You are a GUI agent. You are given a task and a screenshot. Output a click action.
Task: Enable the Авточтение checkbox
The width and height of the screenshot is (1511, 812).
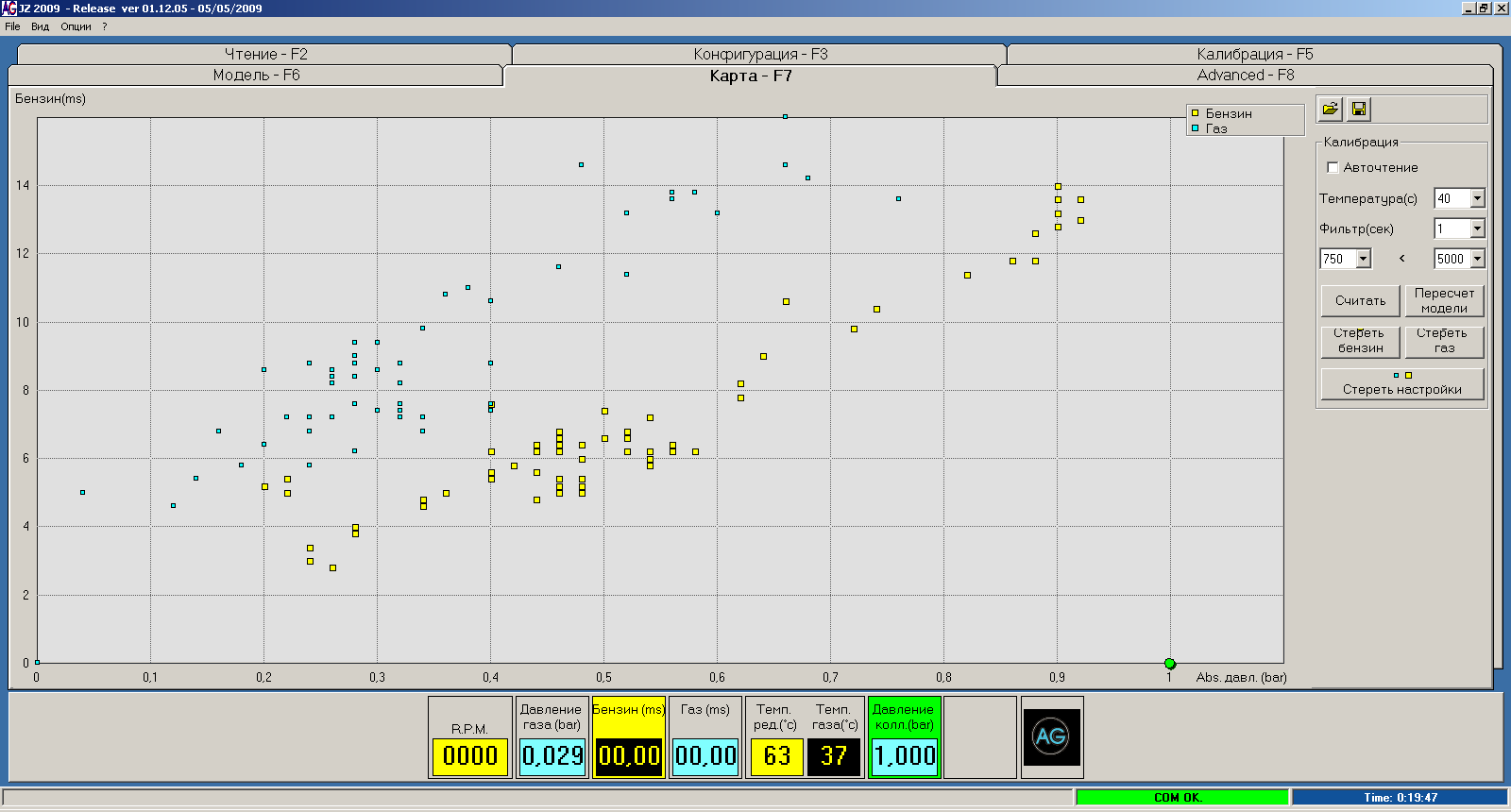1333,167
